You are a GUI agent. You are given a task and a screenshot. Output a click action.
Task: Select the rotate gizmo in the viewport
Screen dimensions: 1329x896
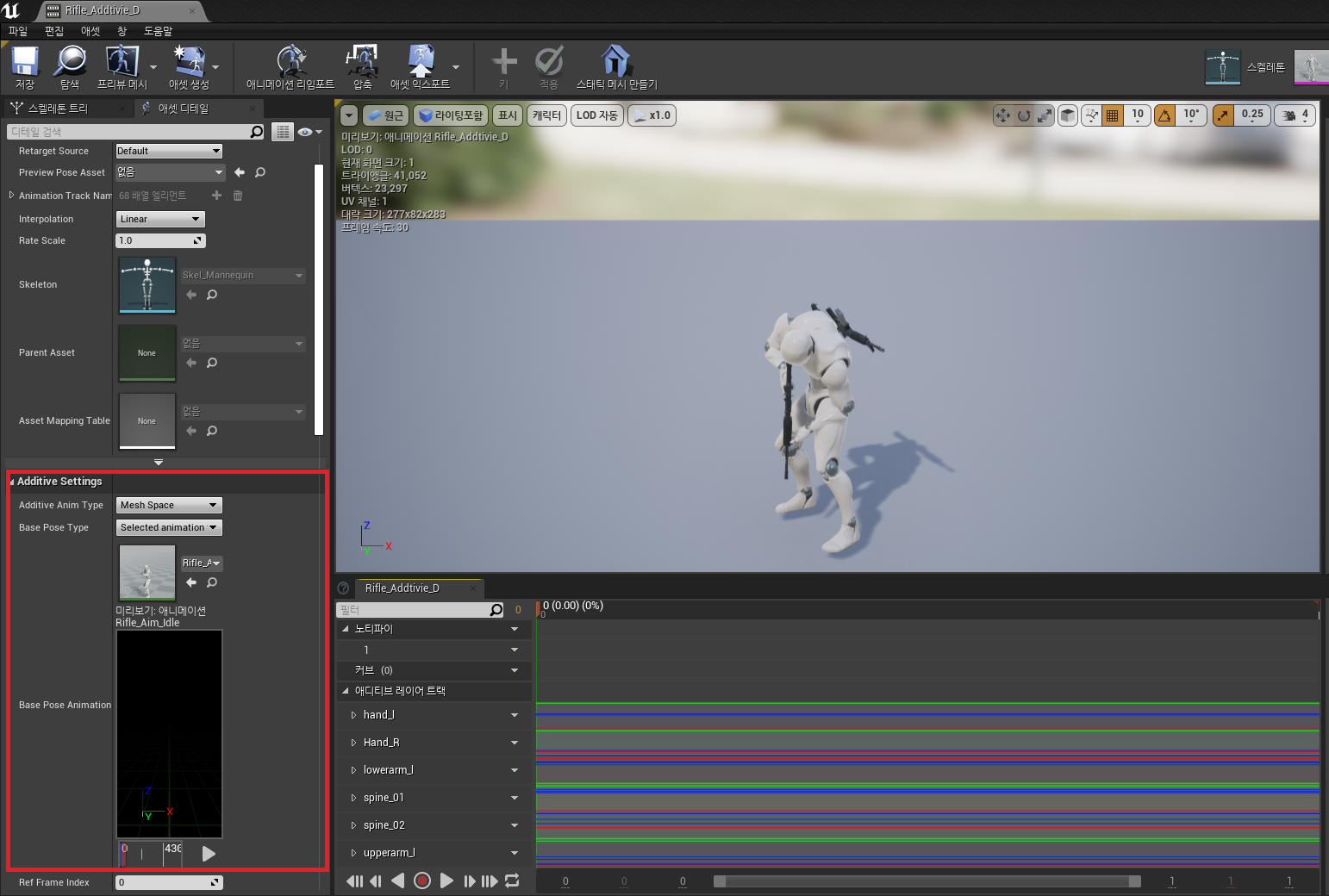pyautogui.click(x=1024, y=115)
